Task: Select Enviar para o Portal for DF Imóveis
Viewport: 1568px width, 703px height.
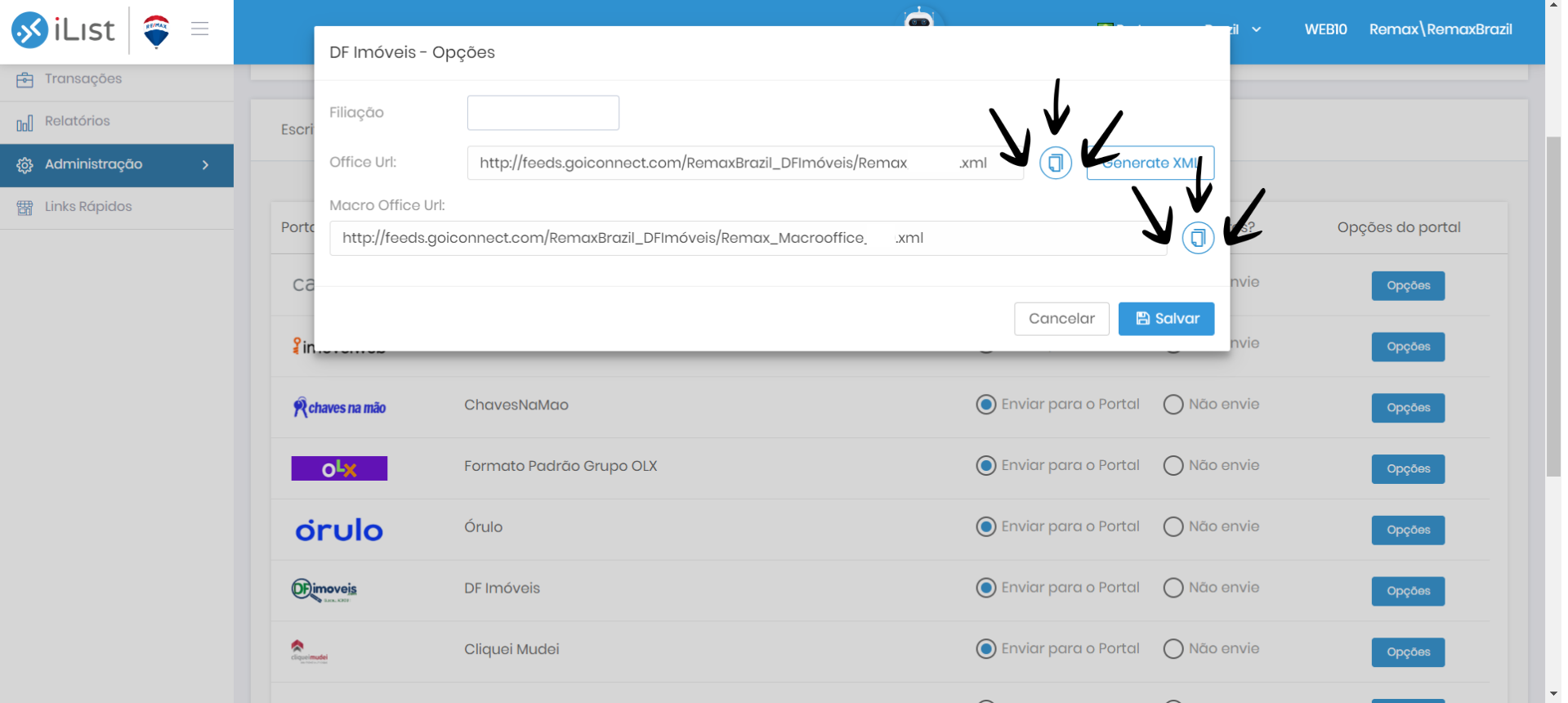Action: tap(986, 588)
